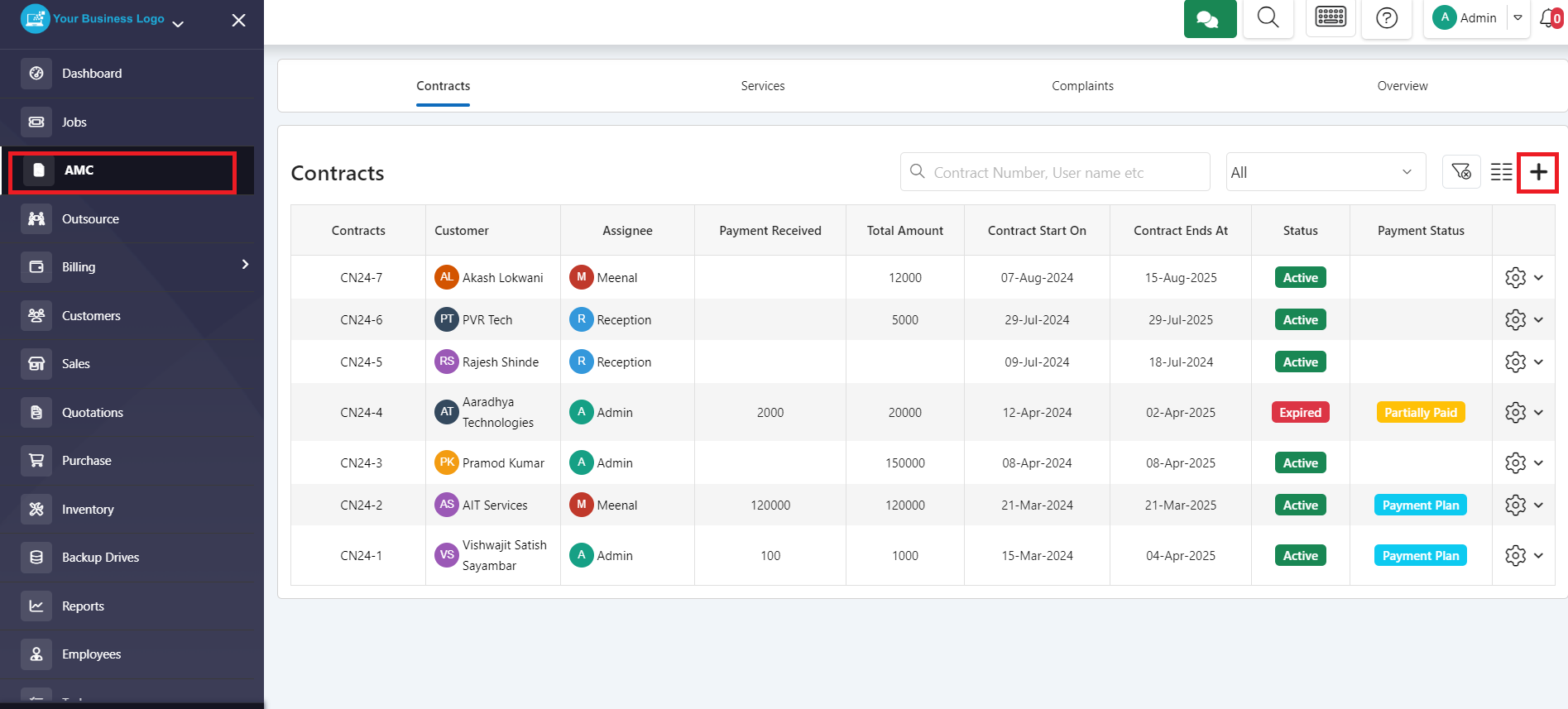
Task: Click end date 18-Jul-2024
Action: click(x=1181, y=362)
